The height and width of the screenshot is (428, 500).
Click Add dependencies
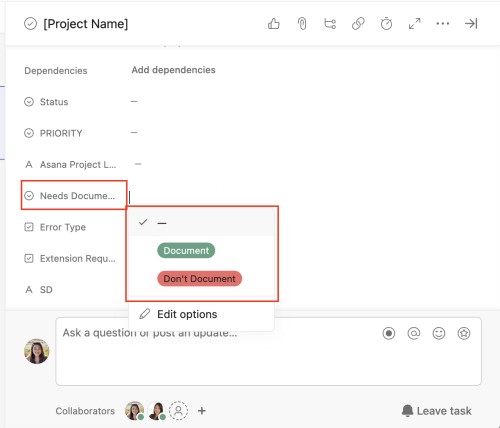[x=173, y=70]
